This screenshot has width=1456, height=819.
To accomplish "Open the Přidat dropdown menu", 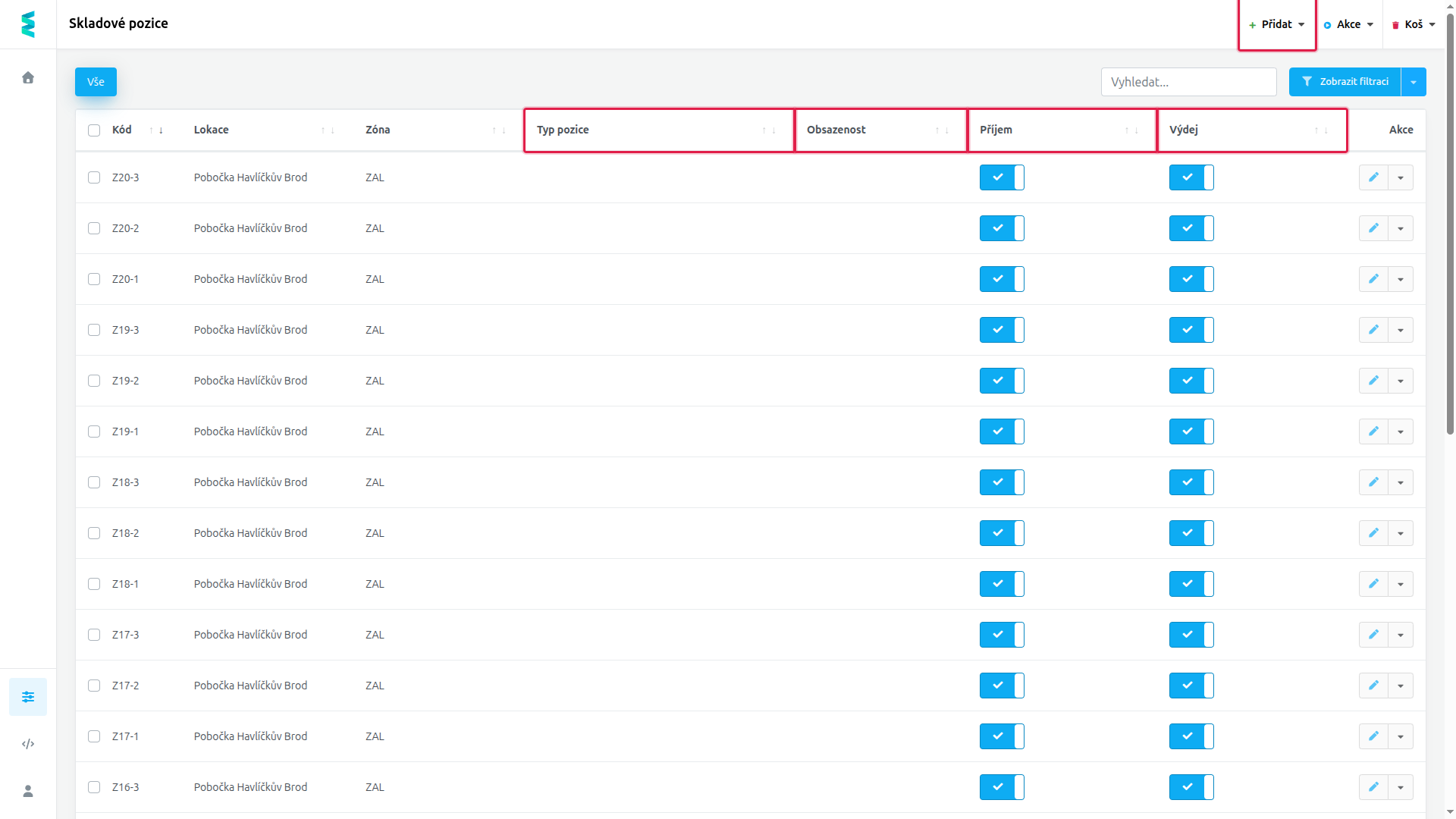I will pyautogui.click(x=1277, y=24).
